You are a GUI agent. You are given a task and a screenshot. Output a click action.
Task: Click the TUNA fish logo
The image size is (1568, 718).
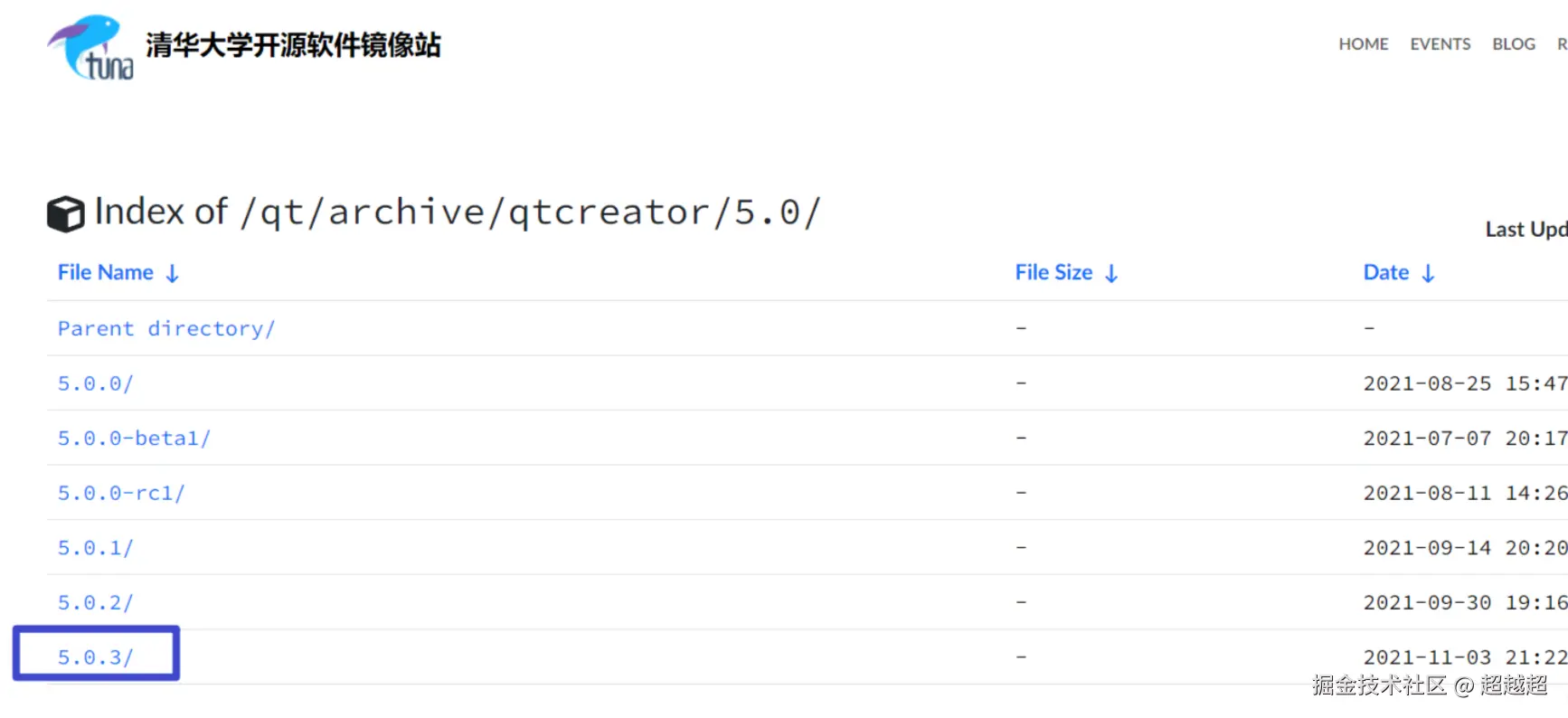(90, 47)
